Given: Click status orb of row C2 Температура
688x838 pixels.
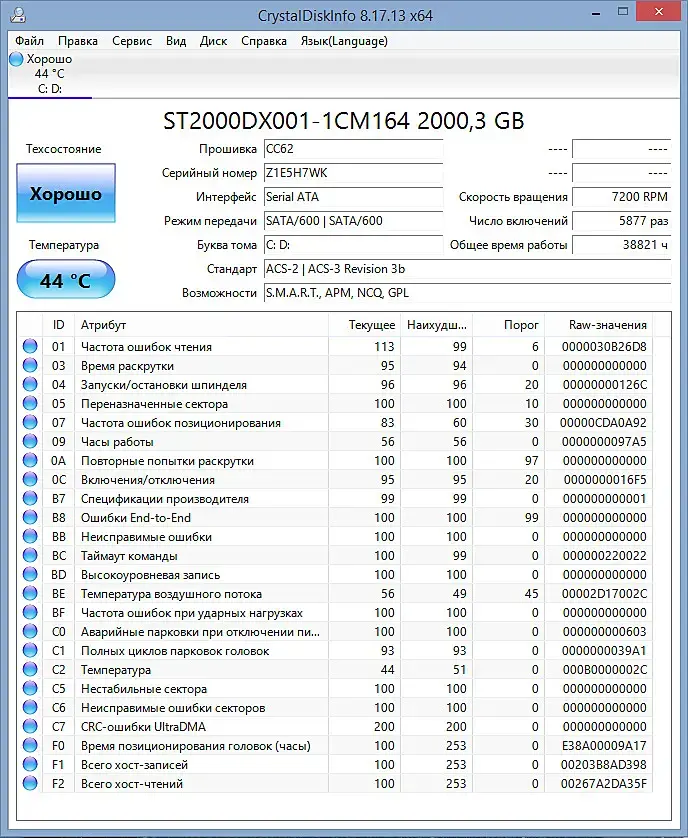Looking at the screenshot, I should tap(30, 669).
